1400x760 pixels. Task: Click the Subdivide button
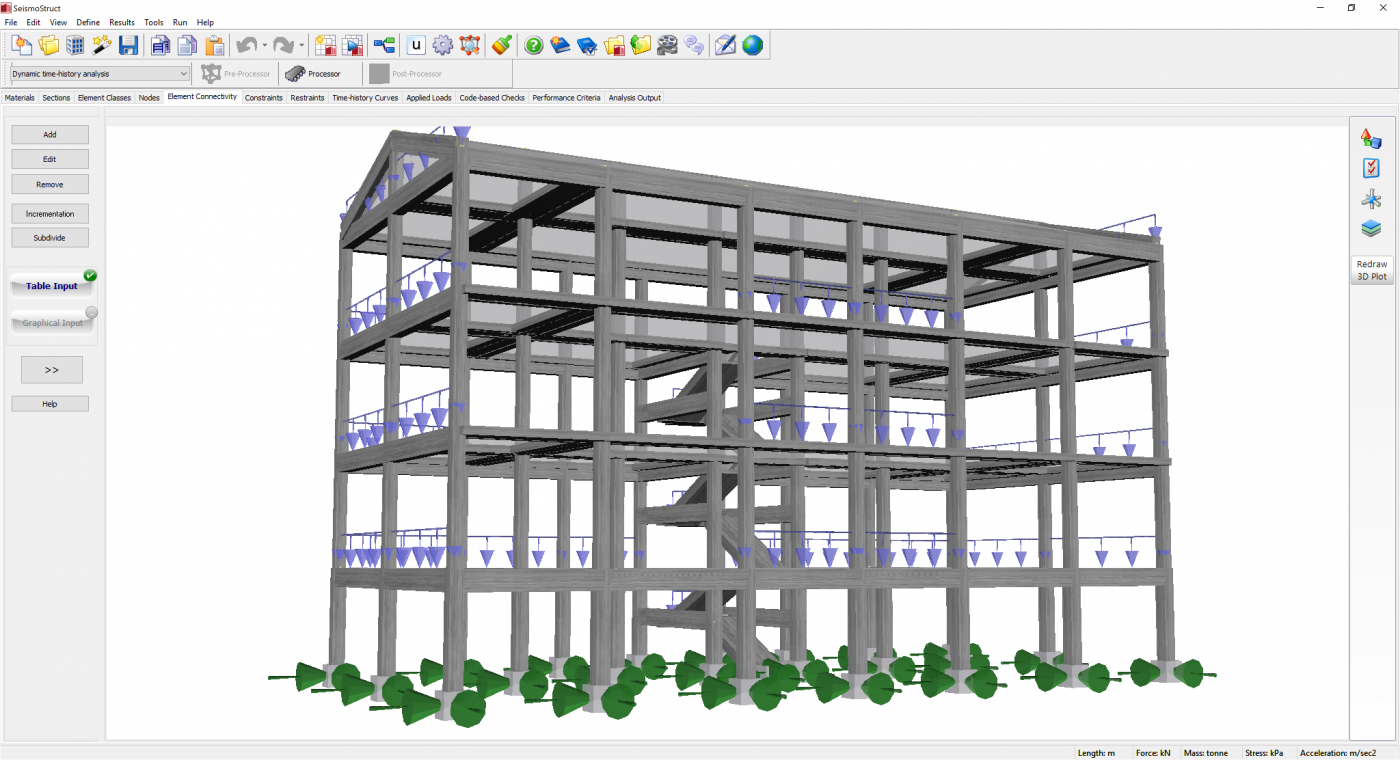coord(50,238)
